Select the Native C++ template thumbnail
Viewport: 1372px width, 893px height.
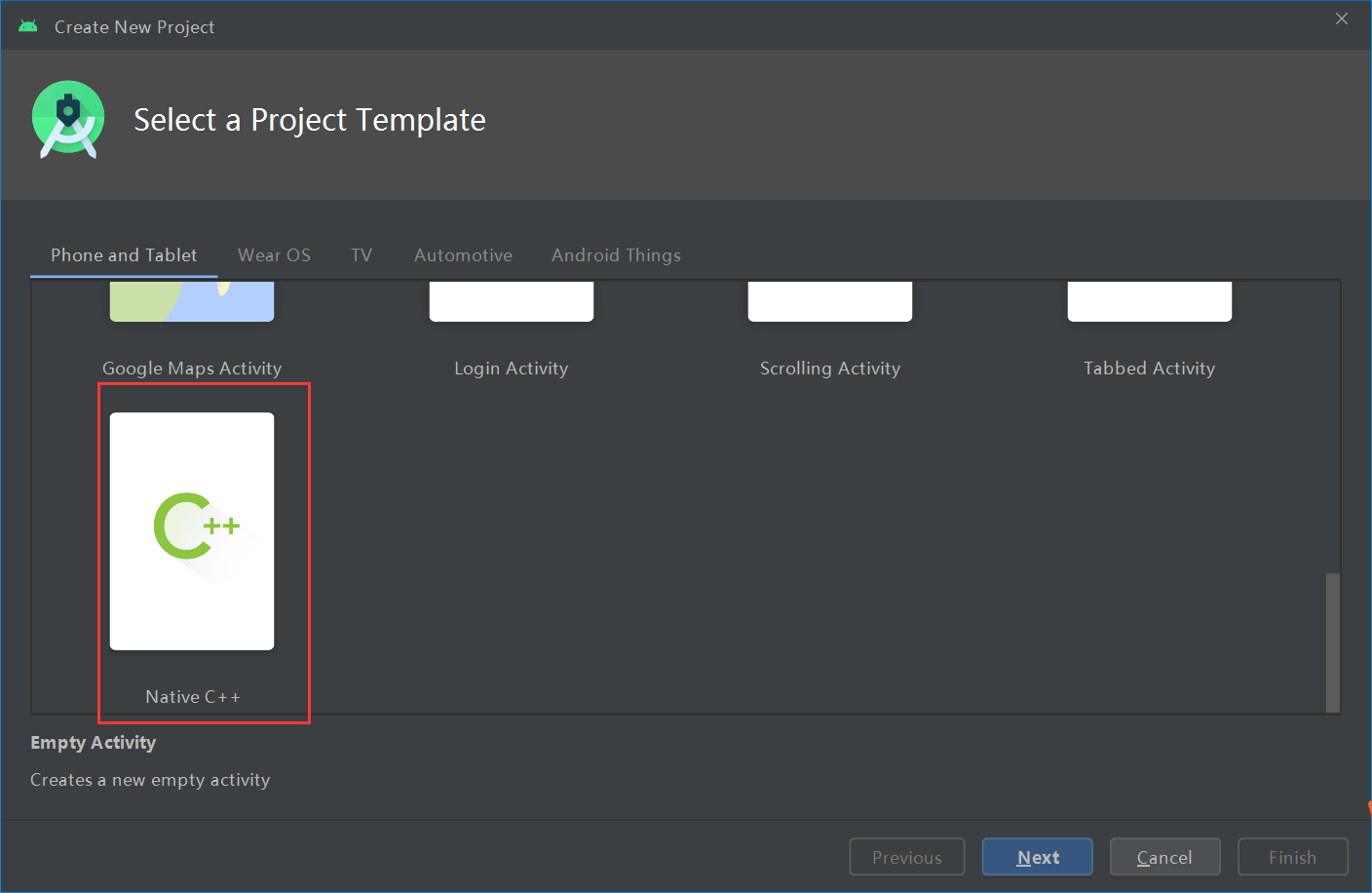point(192,531)
